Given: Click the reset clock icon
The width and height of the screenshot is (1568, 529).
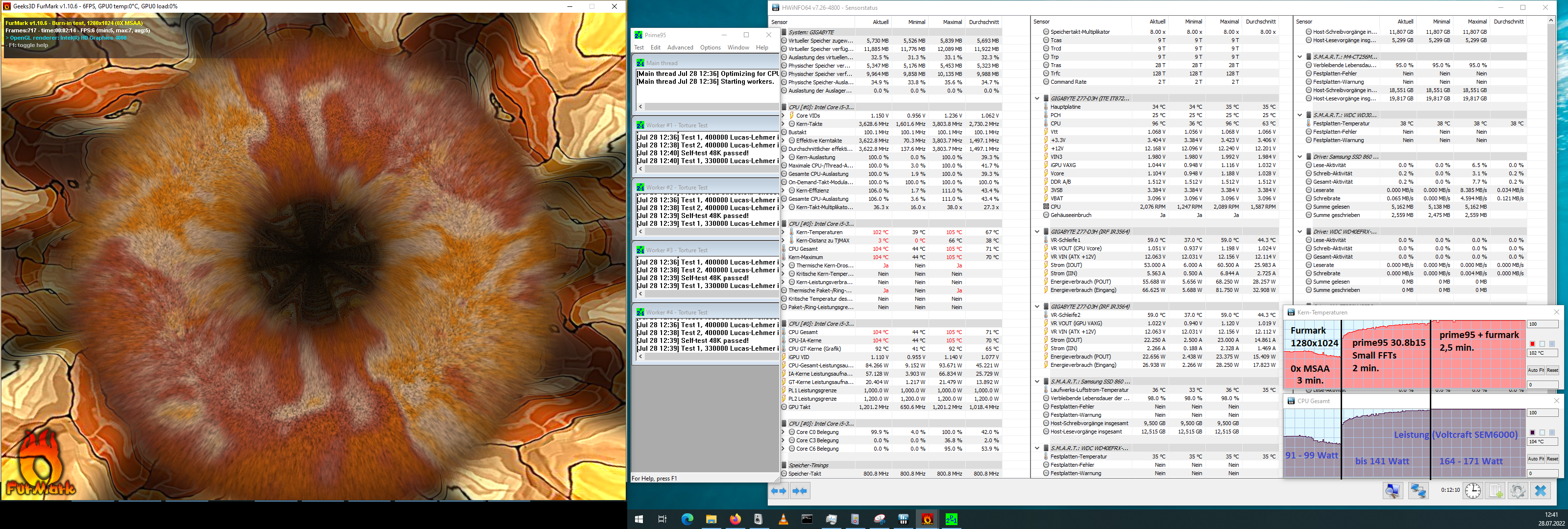Looking at the screenshot, I should [1472, 491].
